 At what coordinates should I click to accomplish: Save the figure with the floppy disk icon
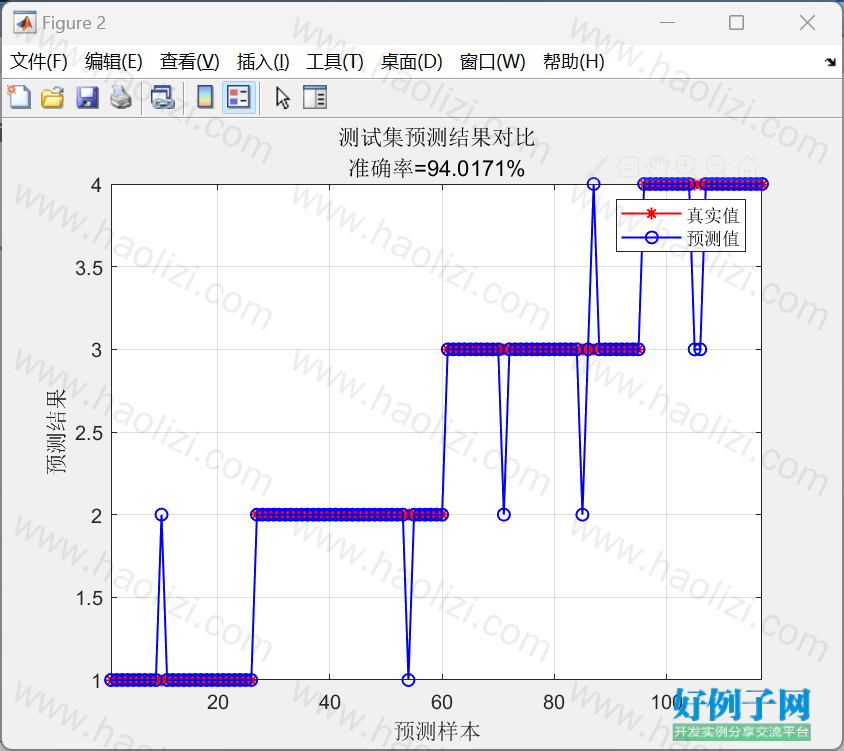(87, 98)
